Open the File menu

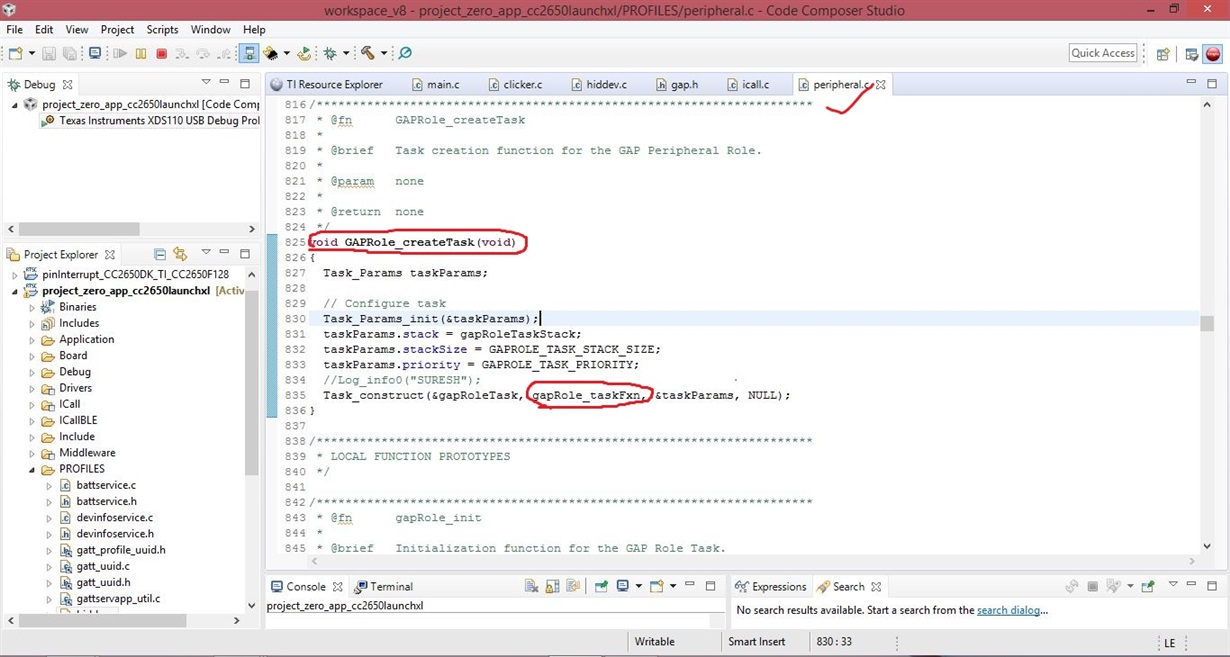click(15, 29)
